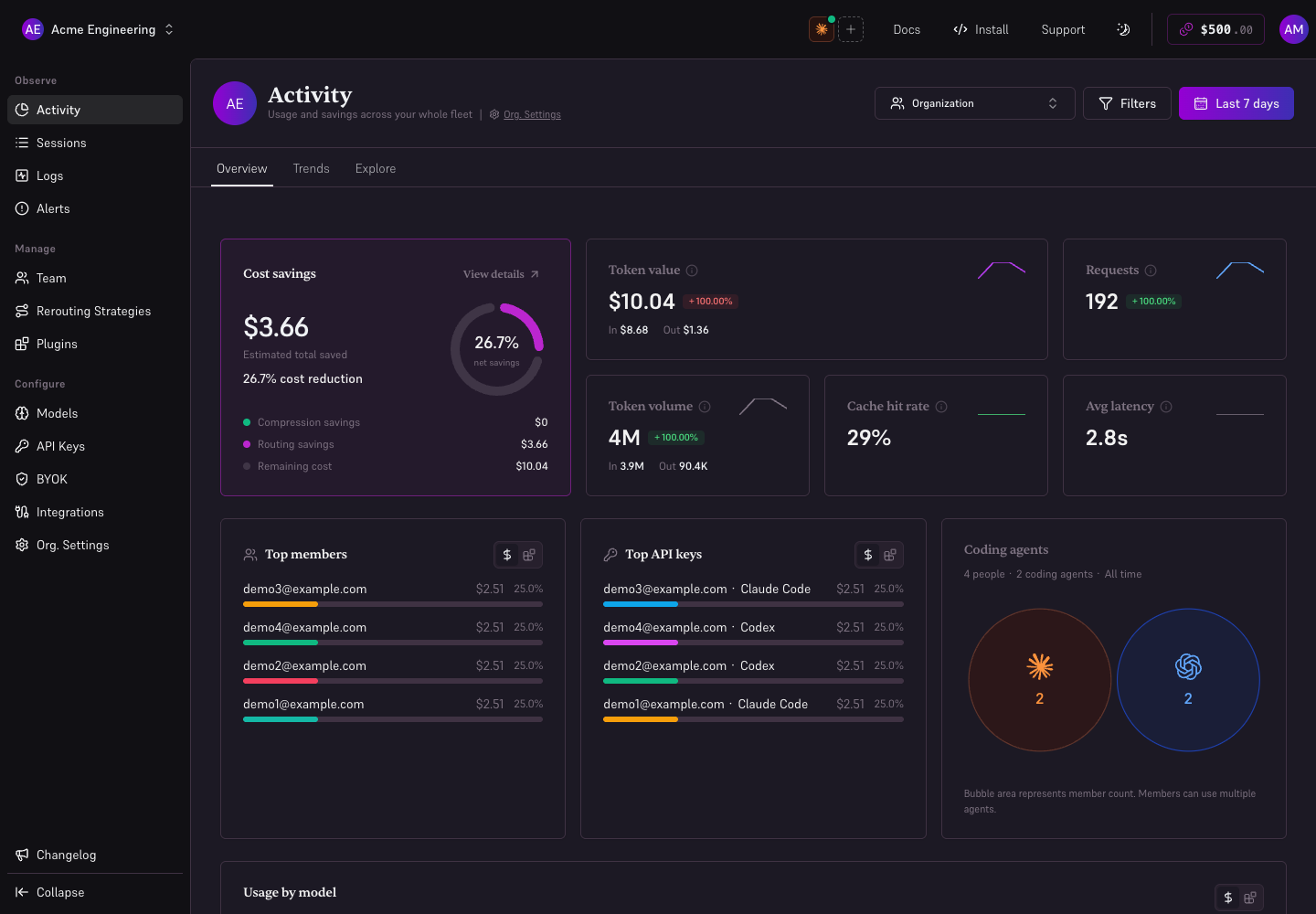
Task: Click the $500.00 balance button
Action: [x=1215, y=29]
